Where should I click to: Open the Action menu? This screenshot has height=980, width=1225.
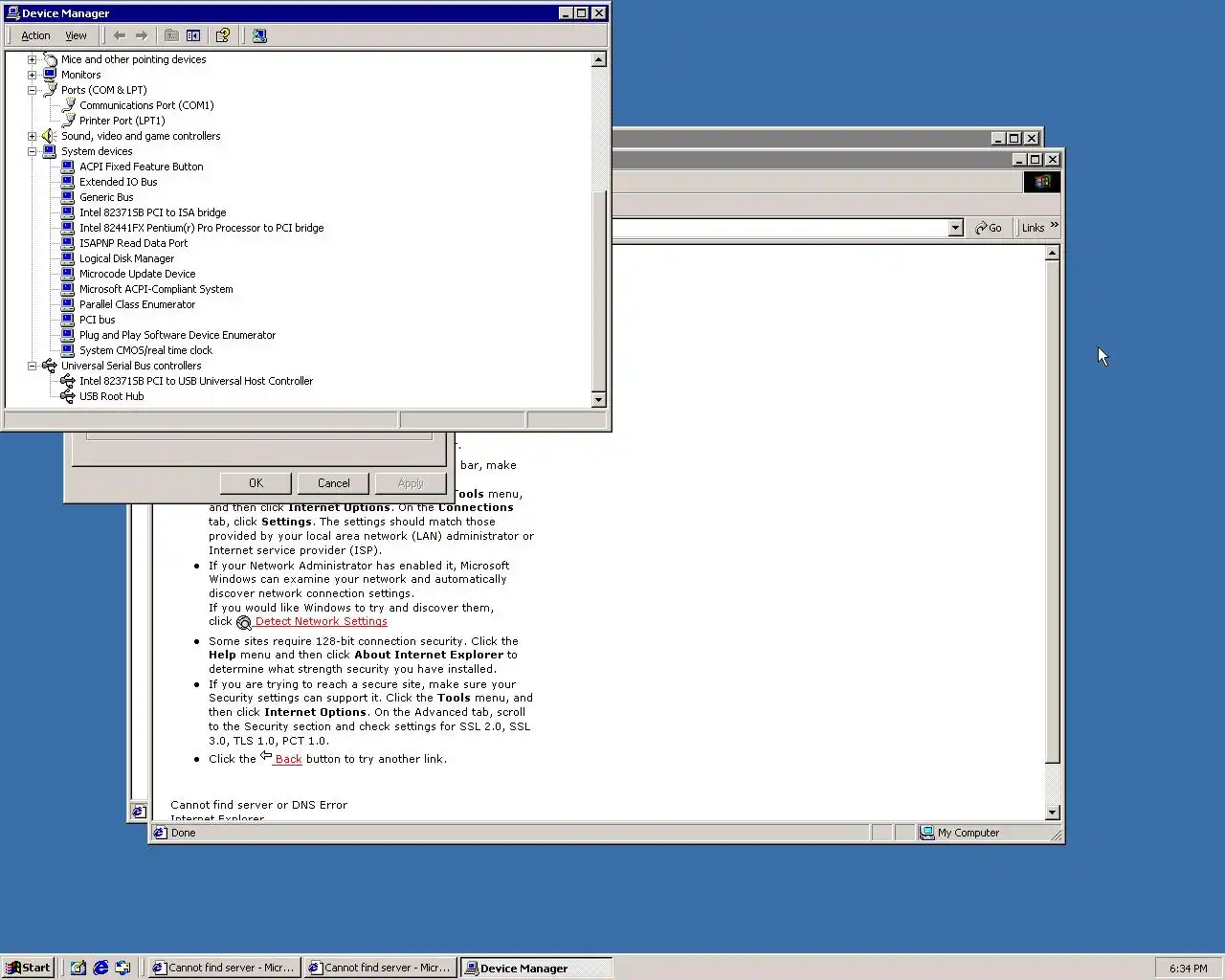35,35
